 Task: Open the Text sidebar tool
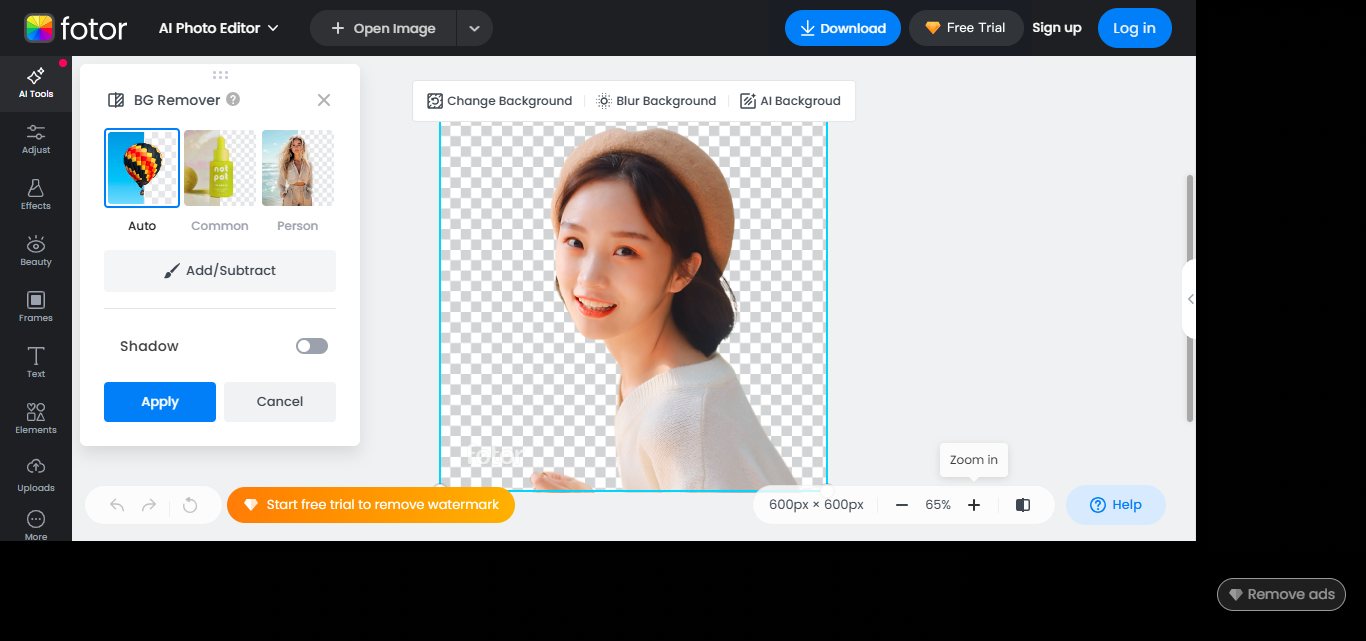(x=36, y=363)
